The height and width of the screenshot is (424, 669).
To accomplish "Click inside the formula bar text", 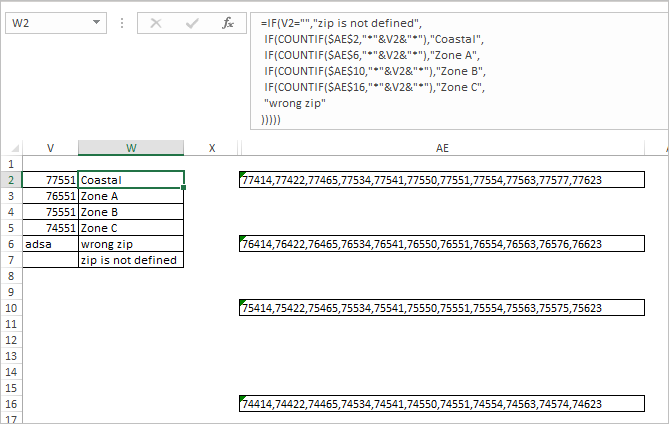I will pyautogui.click(x=459, y=71).
